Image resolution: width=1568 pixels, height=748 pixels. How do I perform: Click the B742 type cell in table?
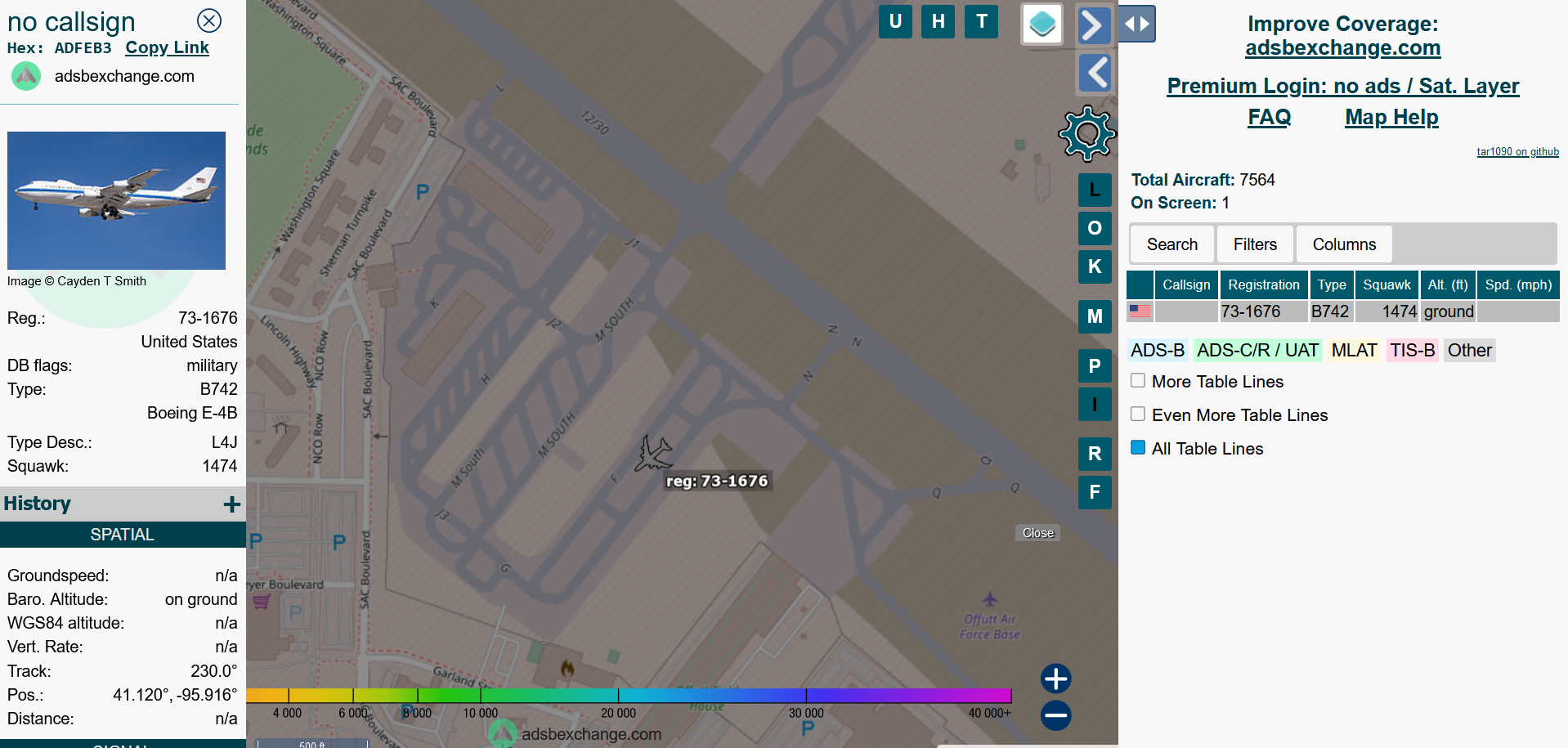point(1330,311)
